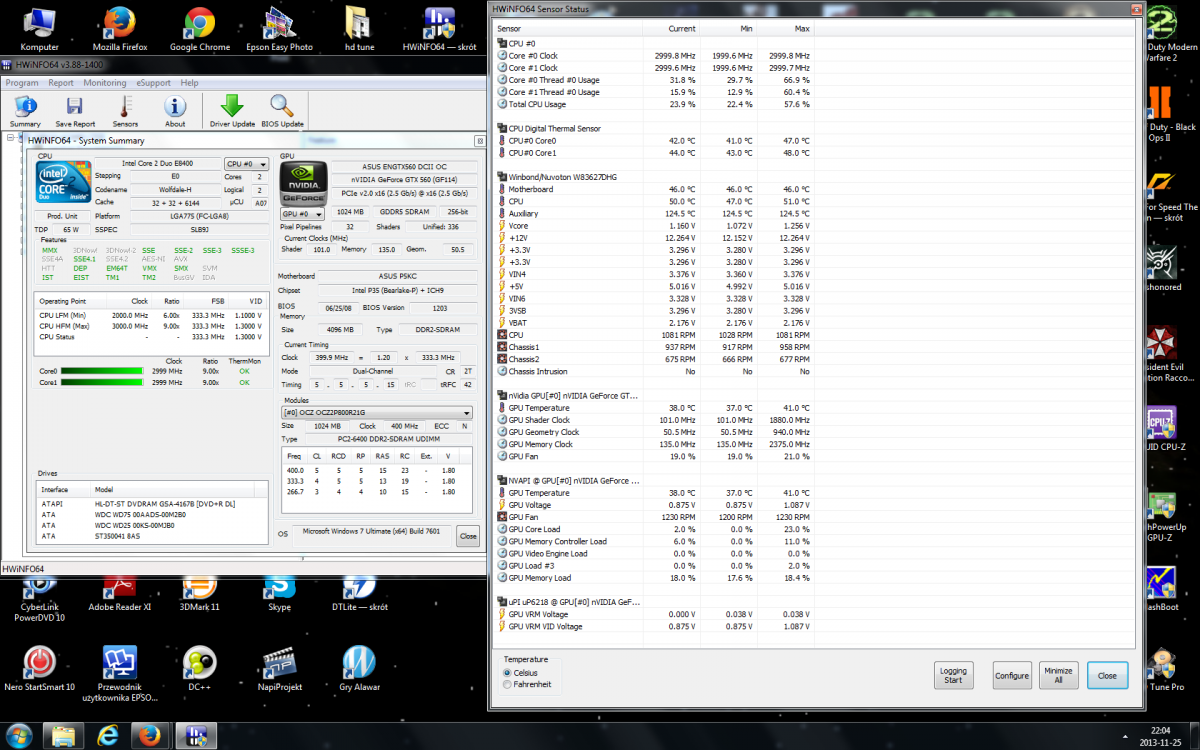This screenshot has width=1200, height=750.
Task: Open Internet Explorer from the taskbar
Action: tap(107, 736)
